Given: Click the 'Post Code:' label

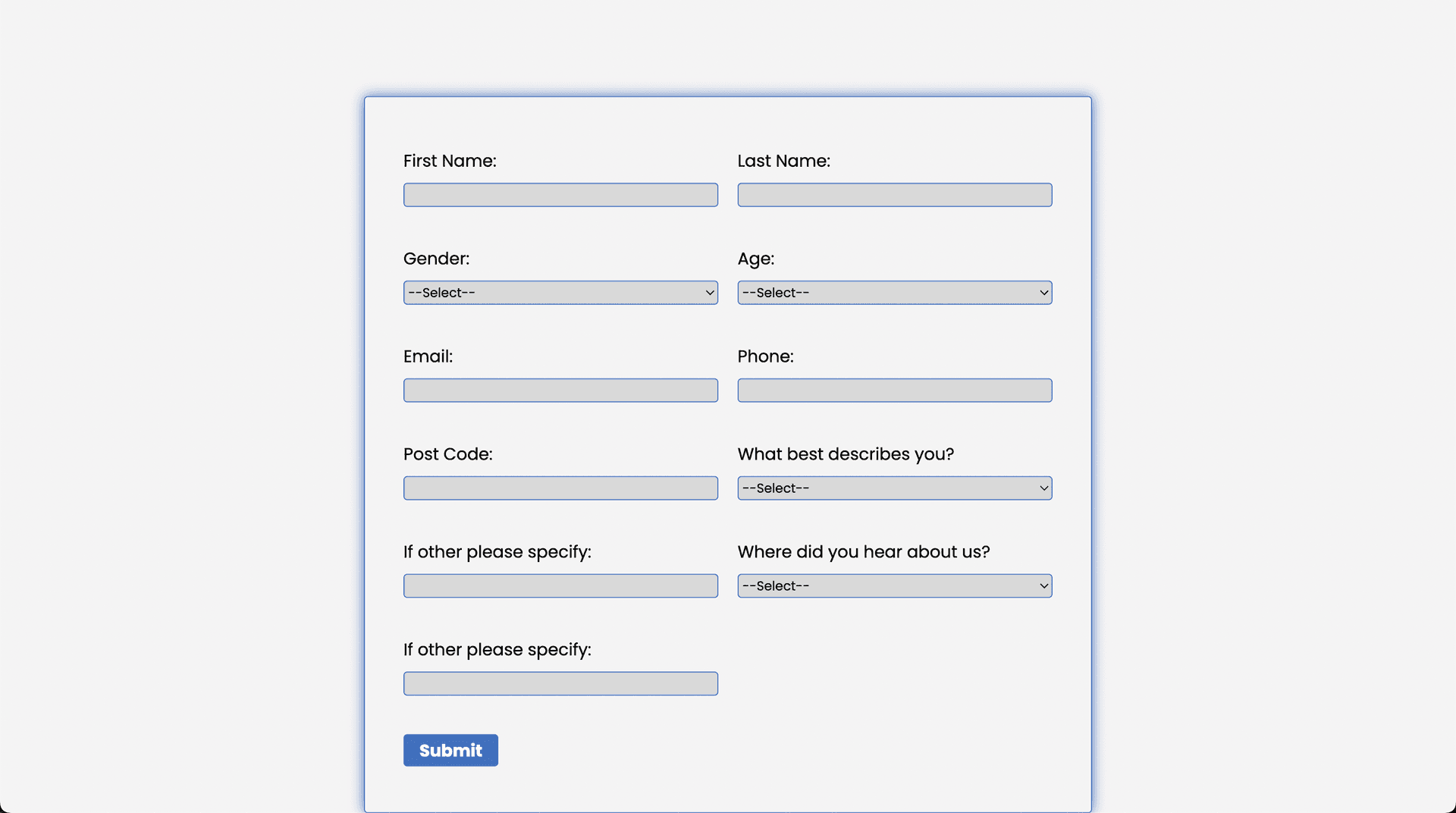Looking at the screenshot, I should click(x=447, y=454).
